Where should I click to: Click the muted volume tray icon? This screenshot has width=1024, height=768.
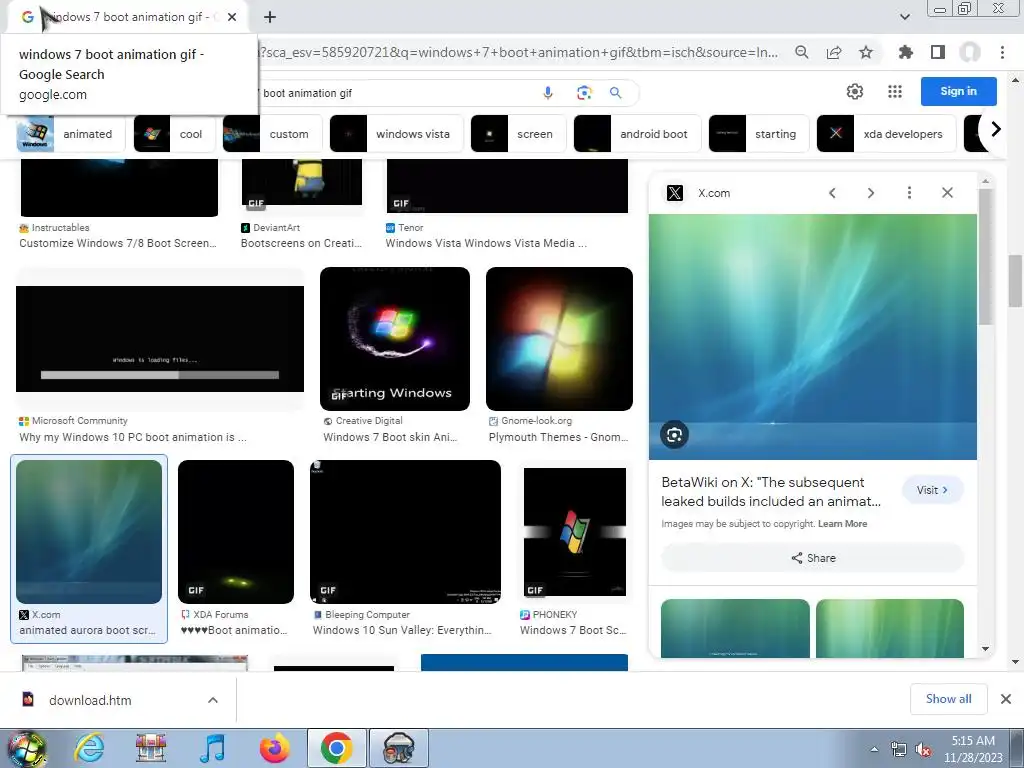923,750
